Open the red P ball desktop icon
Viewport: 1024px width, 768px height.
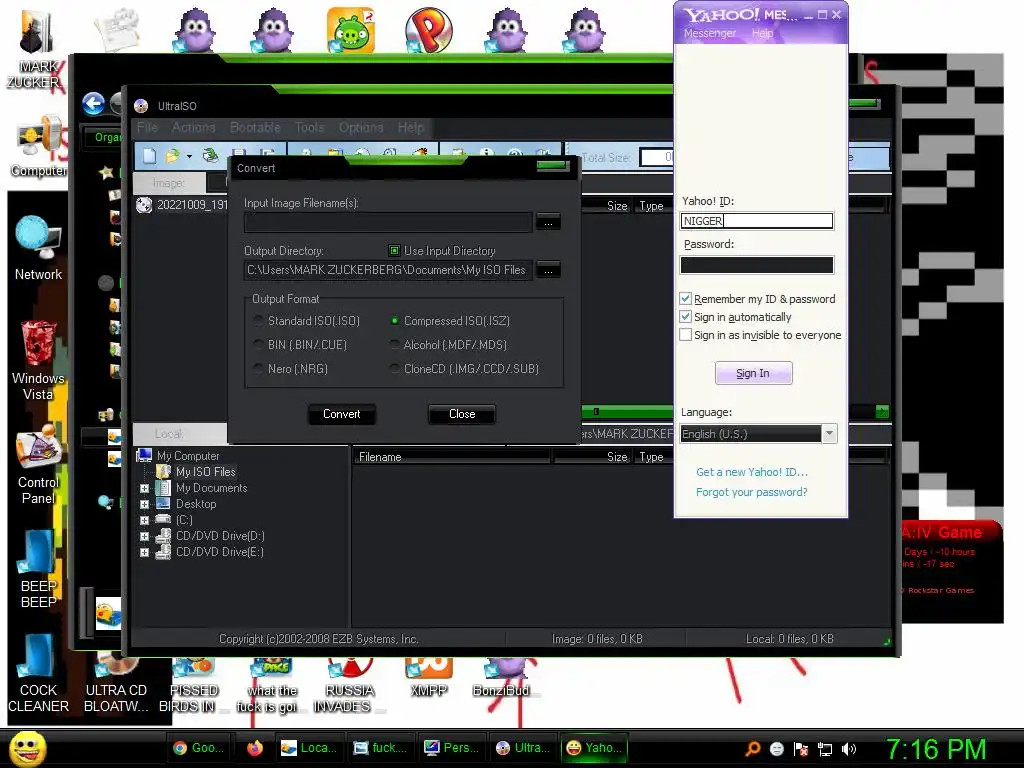pyautogui.click(x=428, y=30)
